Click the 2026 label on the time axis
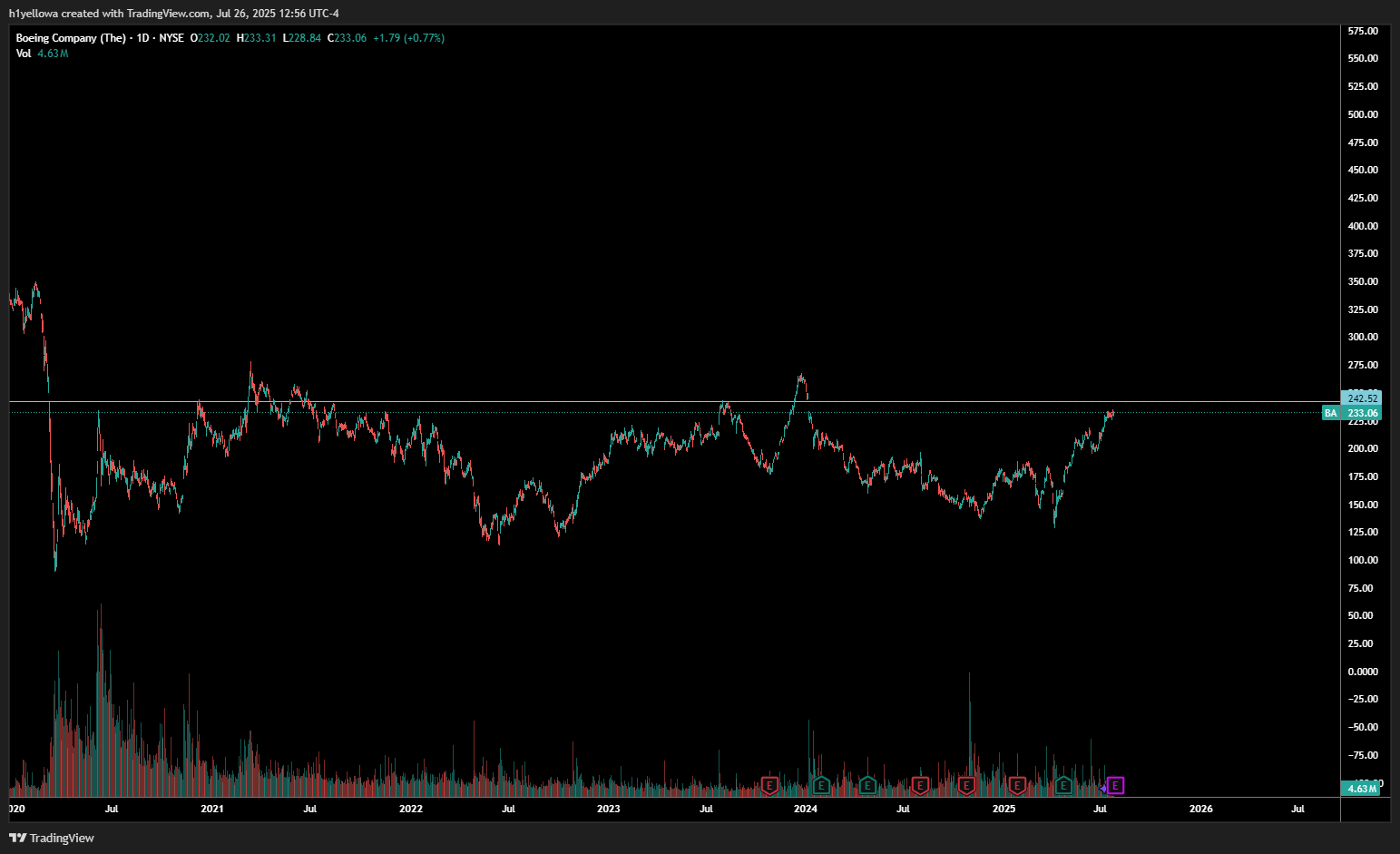Image resolution: width=1400 pixels, height=854 pixels. tap(1201, 809)
